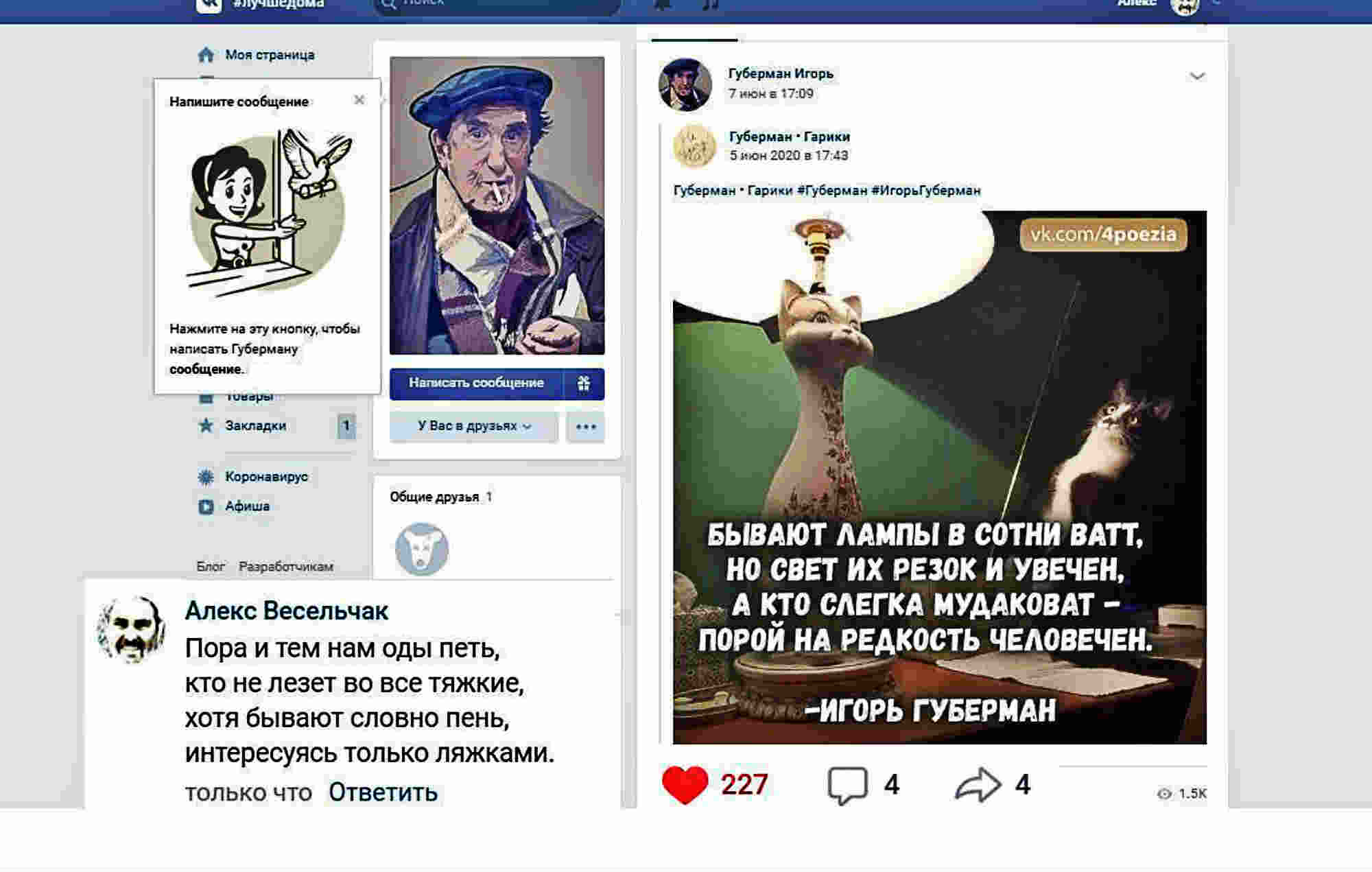Expand the post options chevron
Screen dimensions: 1372x872
click(x=1197, y=76)
